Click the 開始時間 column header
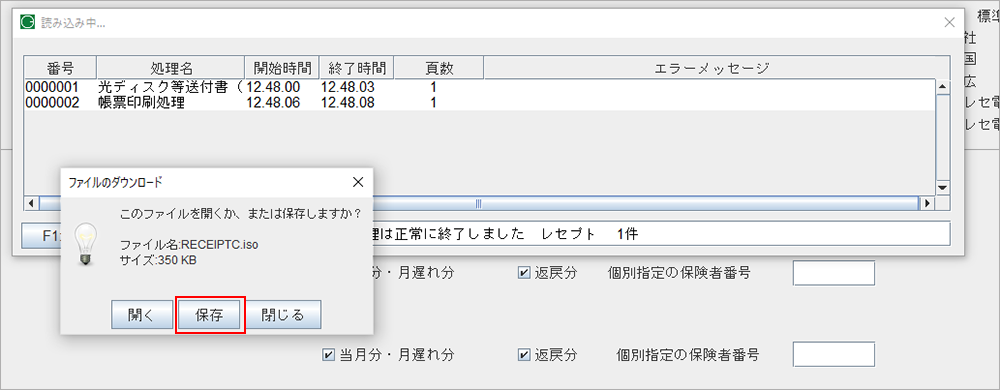Viewport: 1000px width, 390px height. (281, 68)
